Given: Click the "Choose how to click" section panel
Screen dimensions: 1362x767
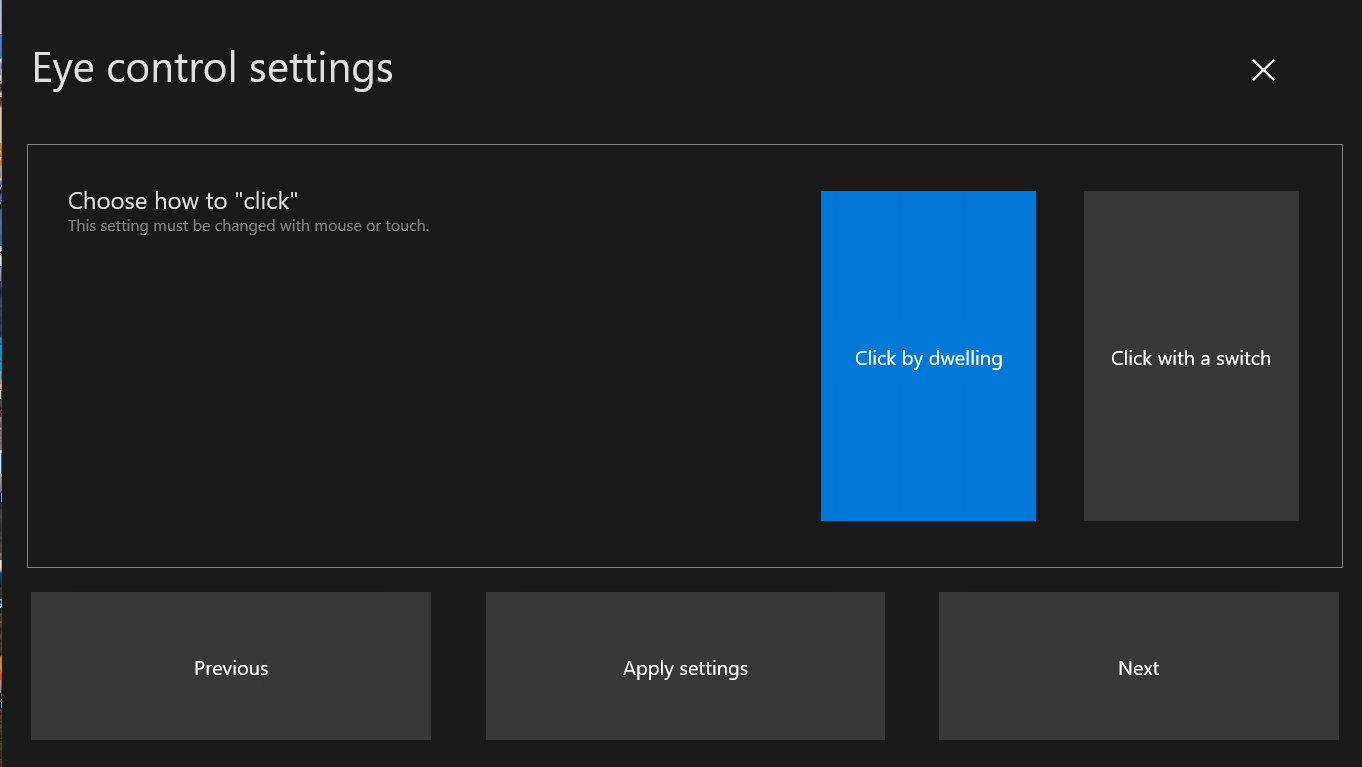Looking at the screenshot, I should 400,400.
